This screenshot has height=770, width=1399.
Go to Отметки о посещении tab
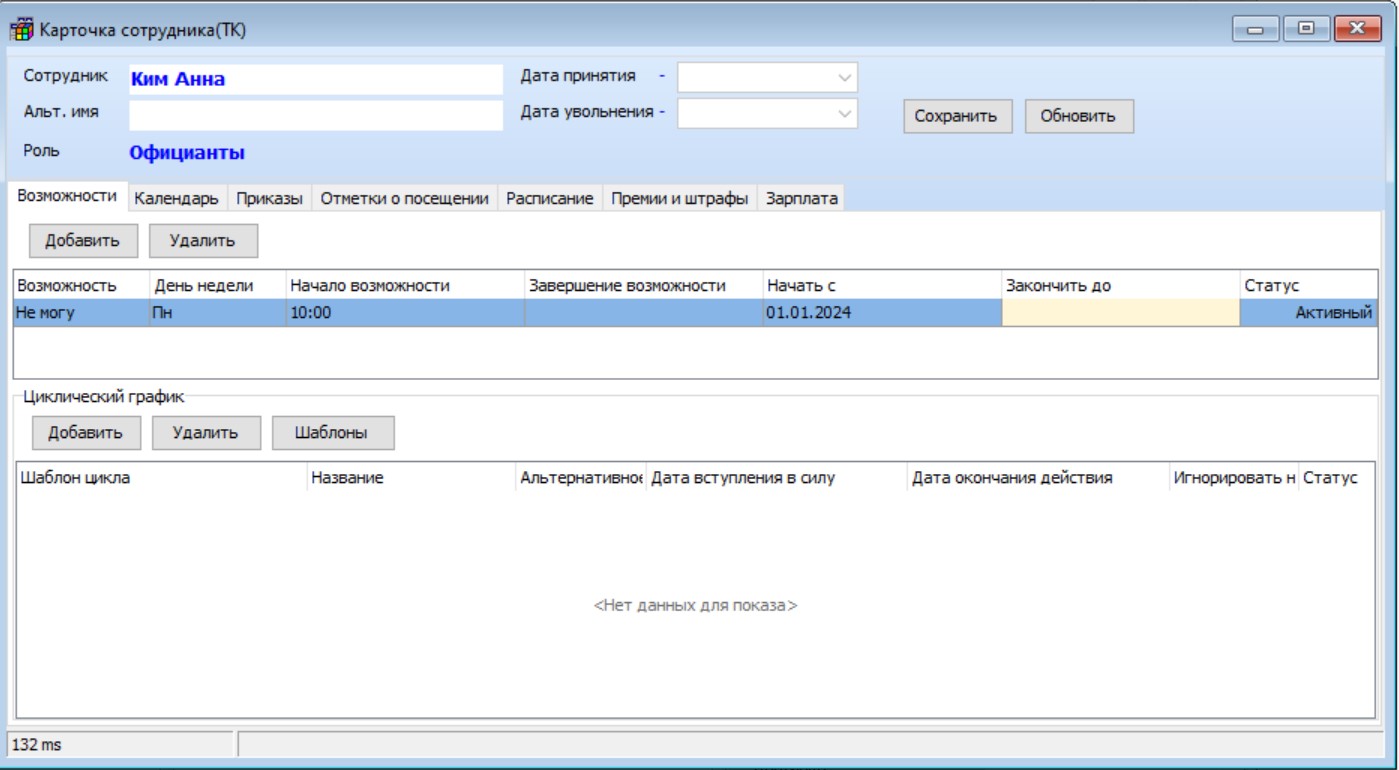click(404, 199)
